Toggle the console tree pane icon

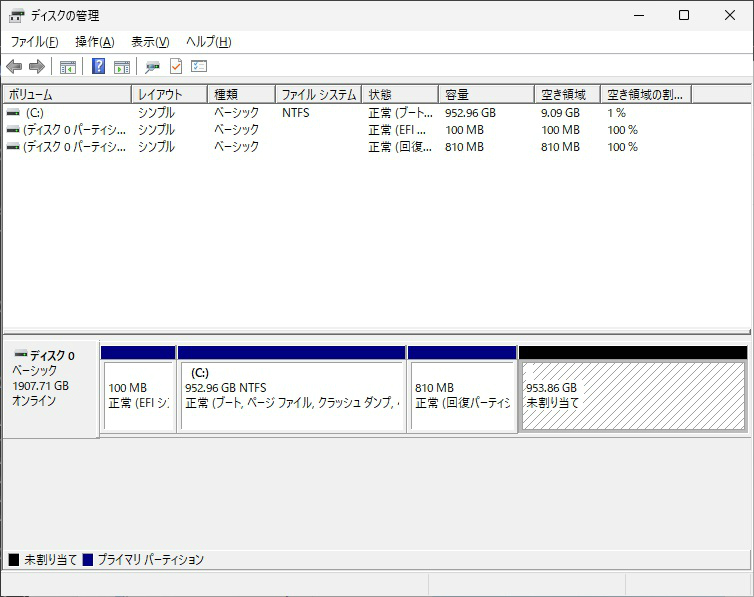click(x=68, y=67)
